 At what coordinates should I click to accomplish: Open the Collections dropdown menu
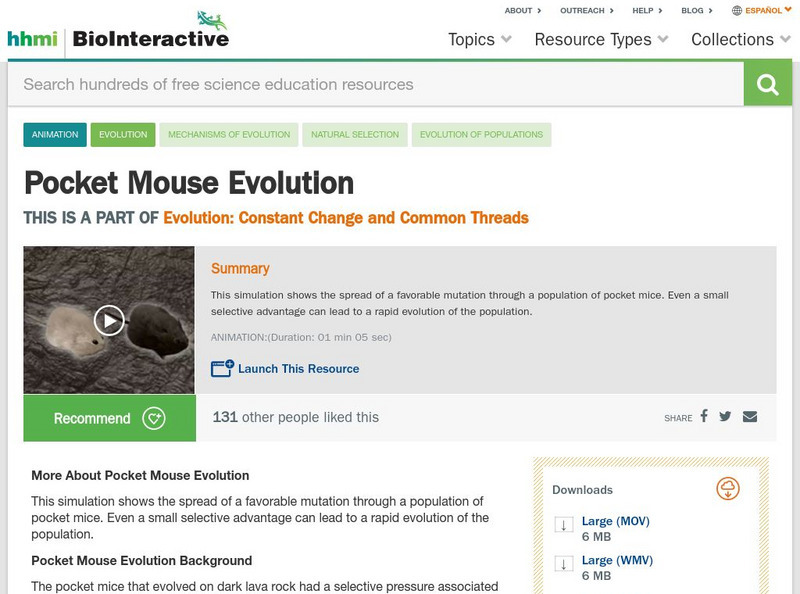pos(741,40)
